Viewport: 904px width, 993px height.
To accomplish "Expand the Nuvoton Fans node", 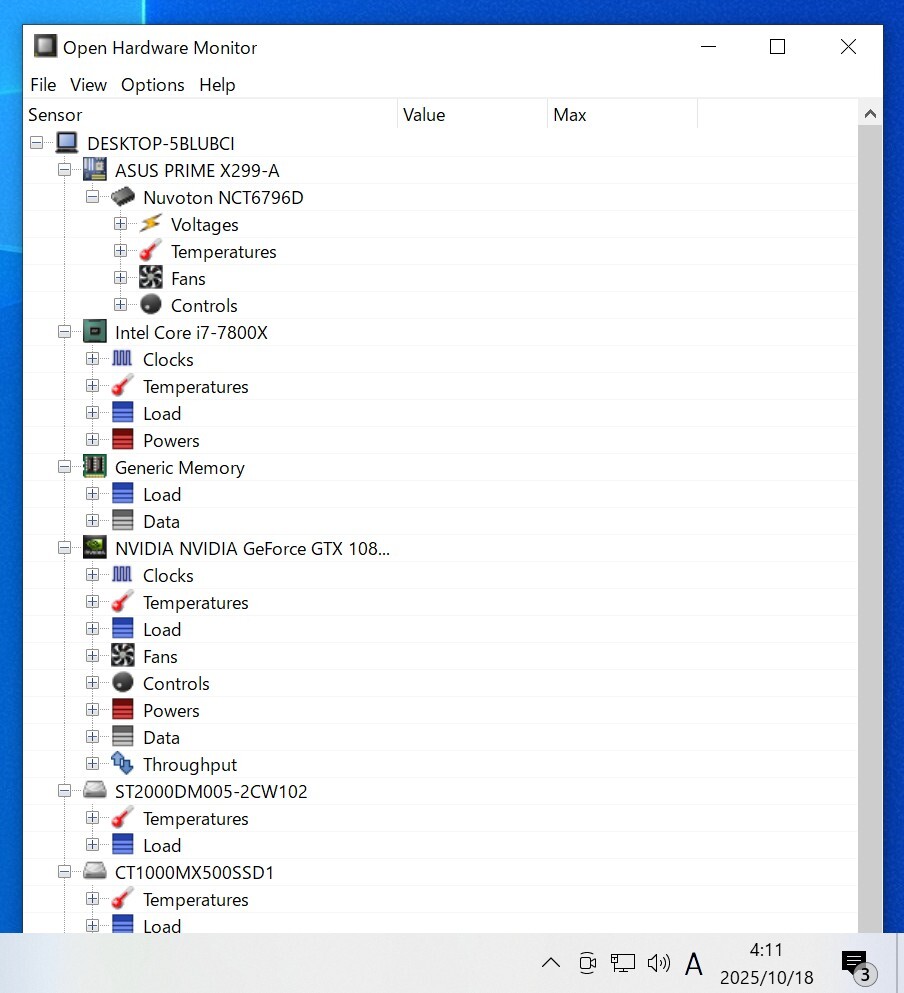I will coord(120,278).
